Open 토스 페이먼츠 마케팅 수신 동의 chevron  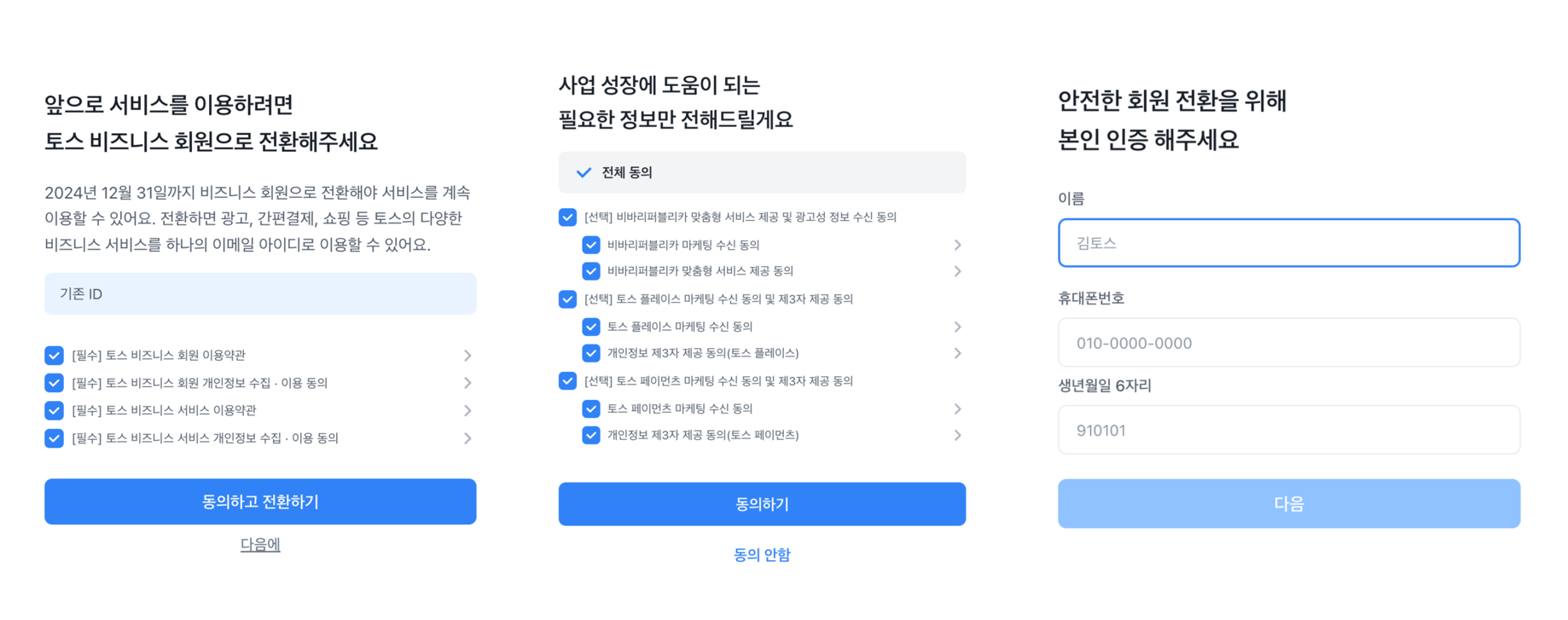pyautogui.click(x=957, y=409)
